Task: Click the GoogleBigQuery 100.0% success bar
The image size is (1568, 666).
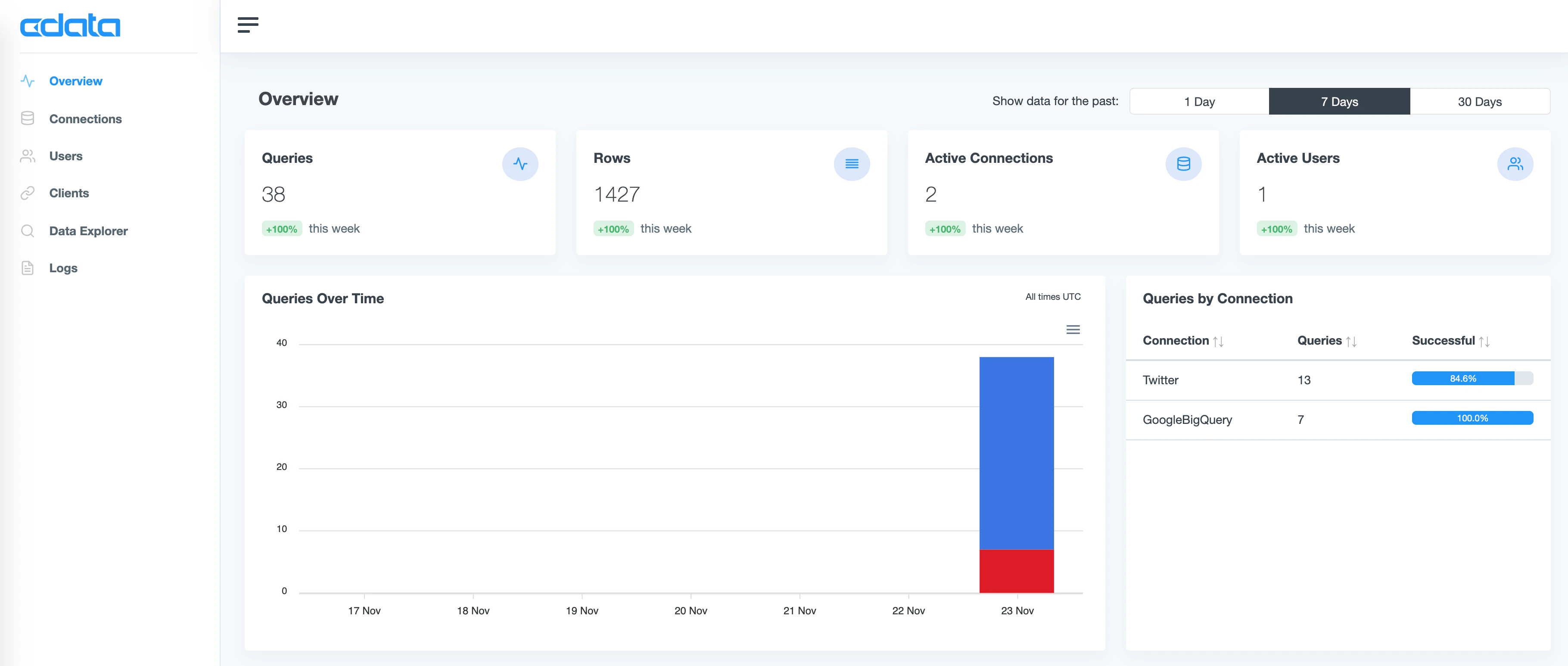Action: [1472, 417]
